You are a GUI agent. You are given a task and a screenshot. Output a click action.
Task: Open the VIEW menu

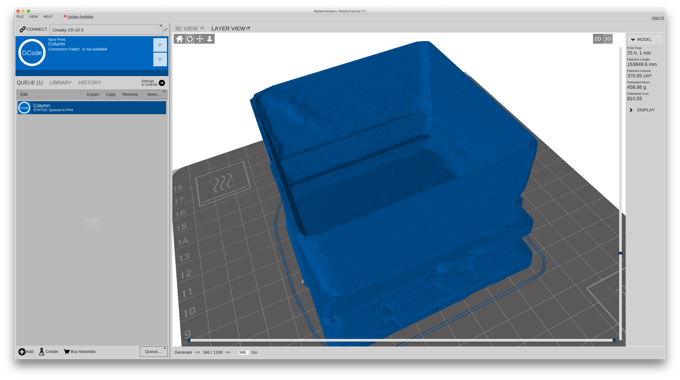click(x=33, y=16)
